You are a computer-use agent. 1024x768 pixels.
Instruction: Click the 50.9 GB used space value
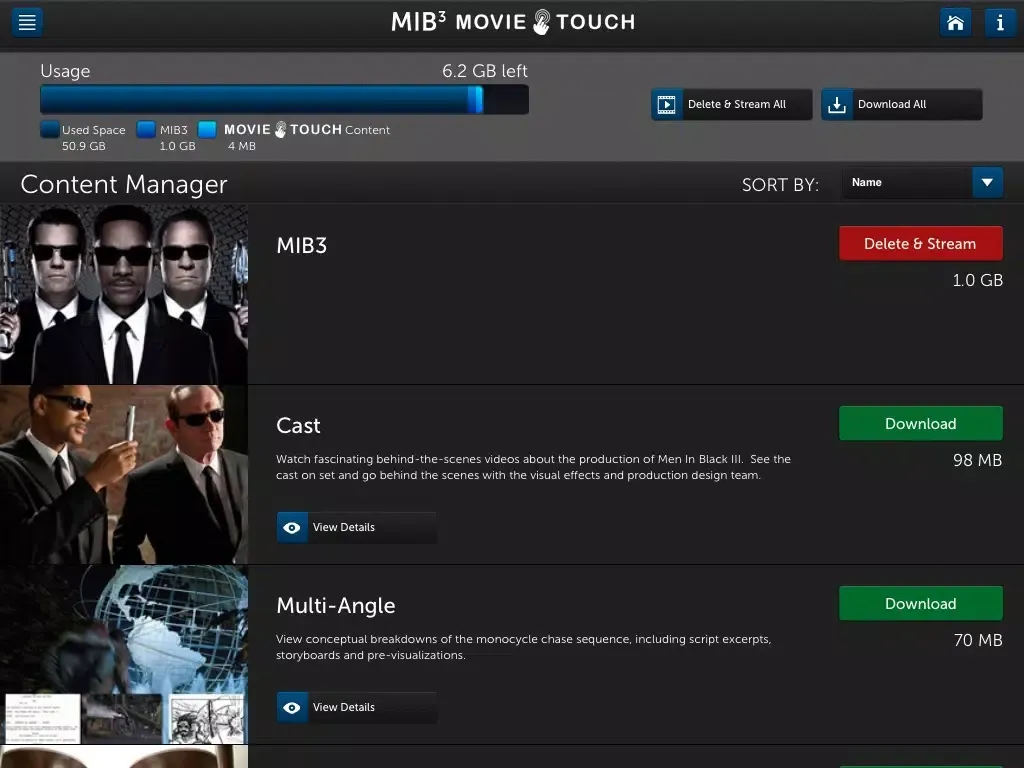pyautogui.click(x=84, y=146)
